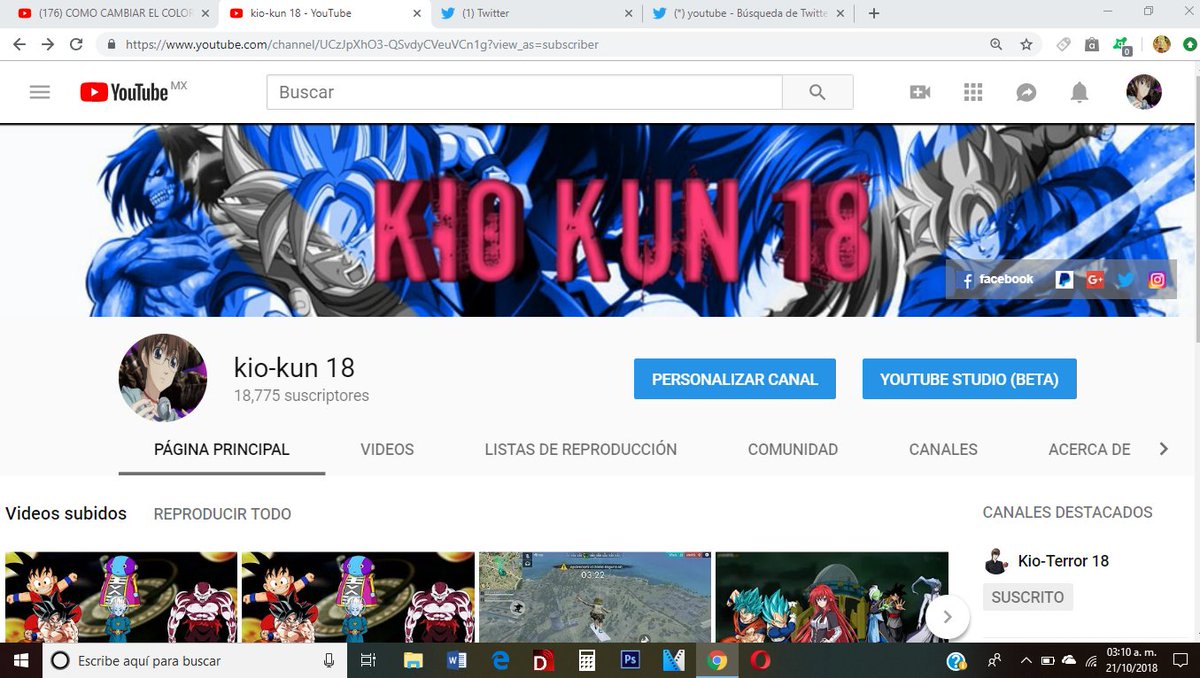
Task: Go forward with the browser forward arrow
Action: 47,44
